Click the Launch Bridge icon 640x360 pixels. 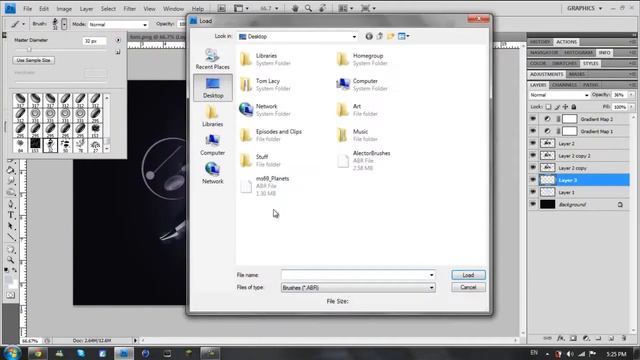coord(221,8)
